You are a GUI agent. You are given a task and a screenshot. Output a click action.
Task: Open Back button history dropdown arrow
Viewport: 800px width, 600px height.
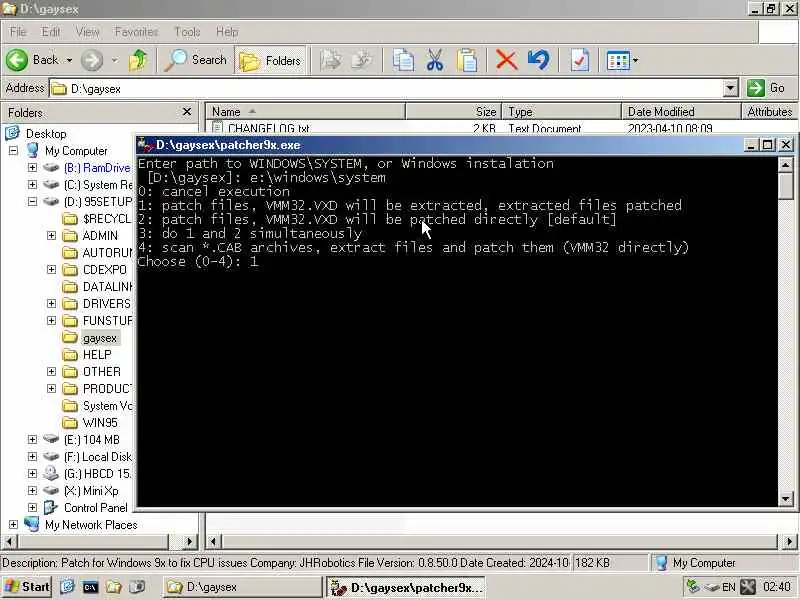pyautogui.click(x=69, y=60)
